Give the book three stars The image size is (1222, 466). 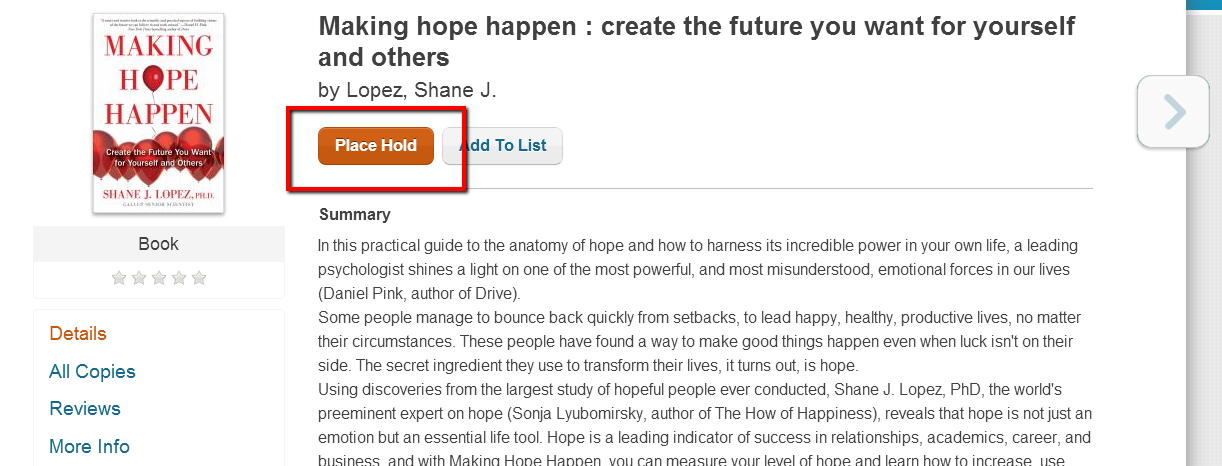click(159, 278)
